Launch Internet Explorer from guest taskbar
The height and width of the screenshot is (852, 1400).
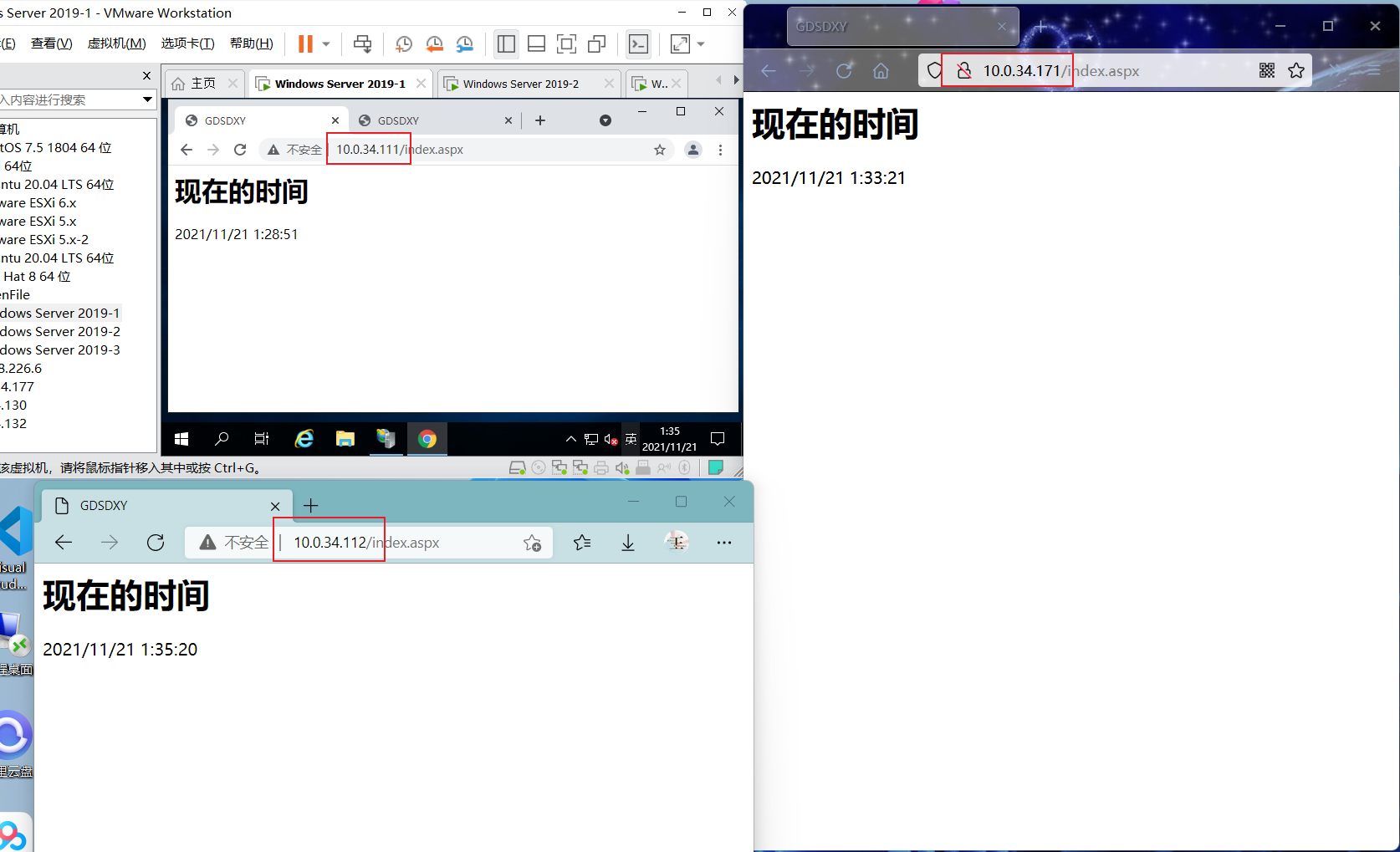pyautogui.click(x=304, y=439)
